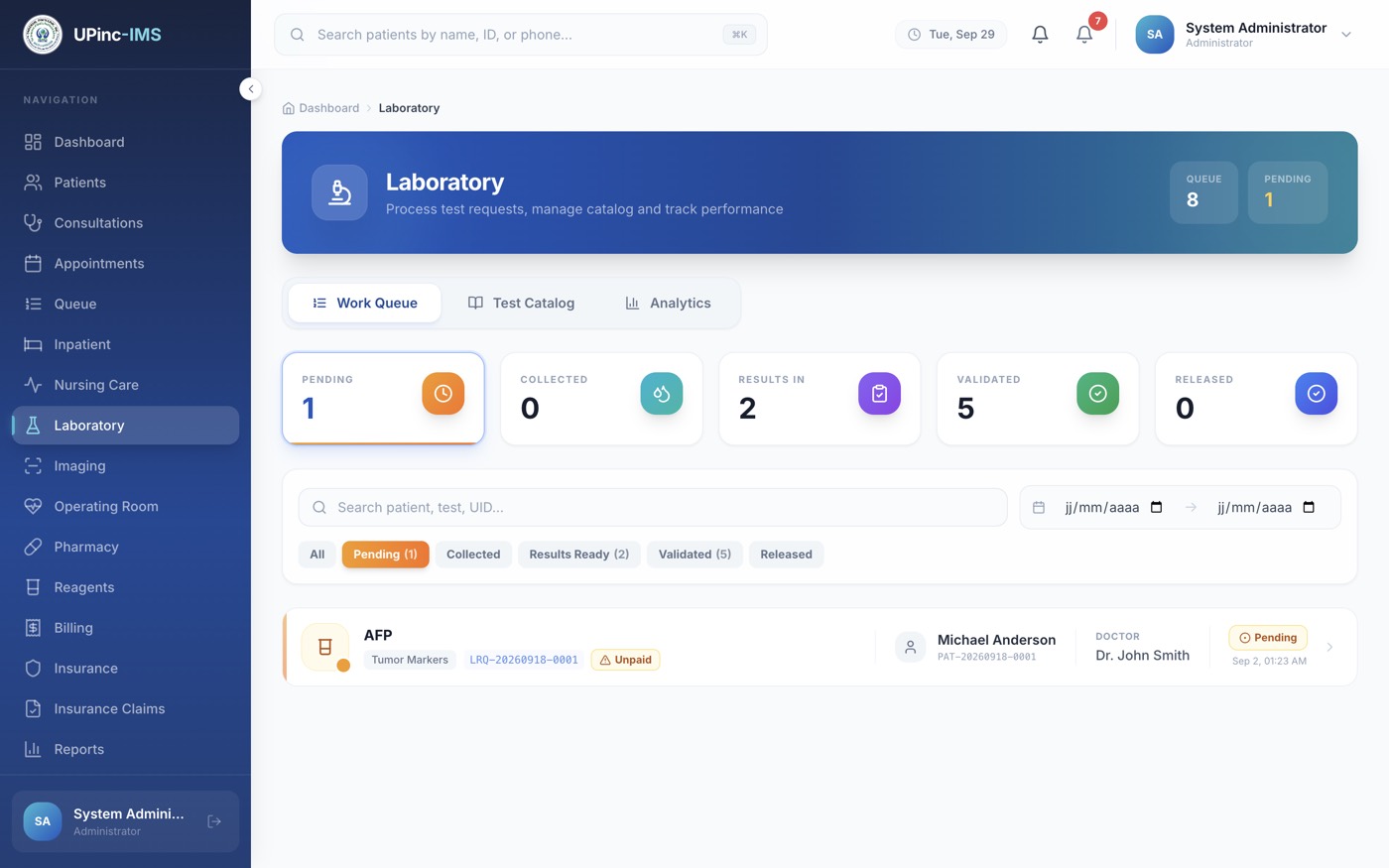Toggle the Results Ready (2) filter chip
This screenshot has width=1389, height=868.
click(579, 555)
